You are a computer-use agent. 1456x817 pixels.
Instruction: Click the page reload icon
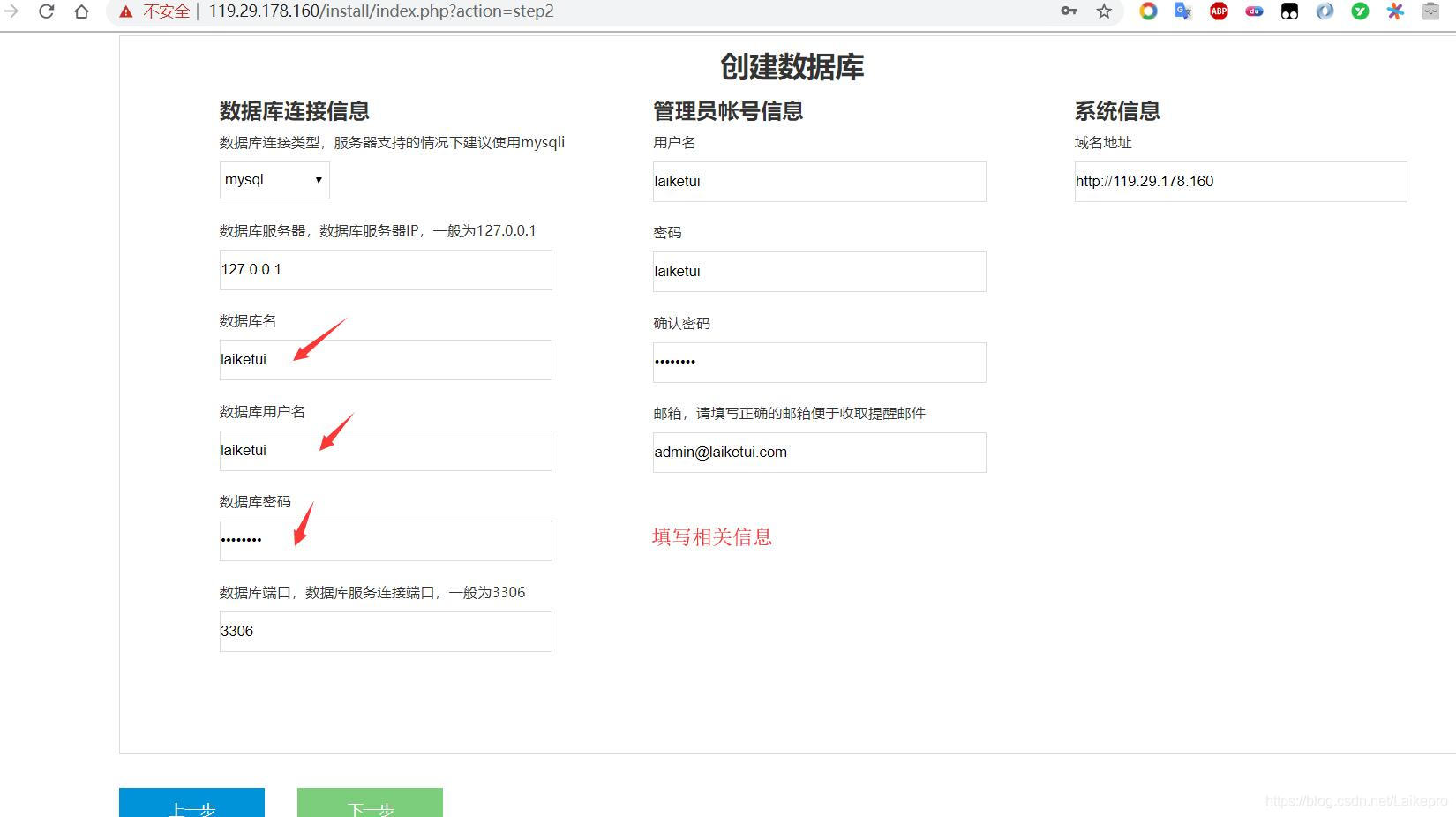coord(46,11)
